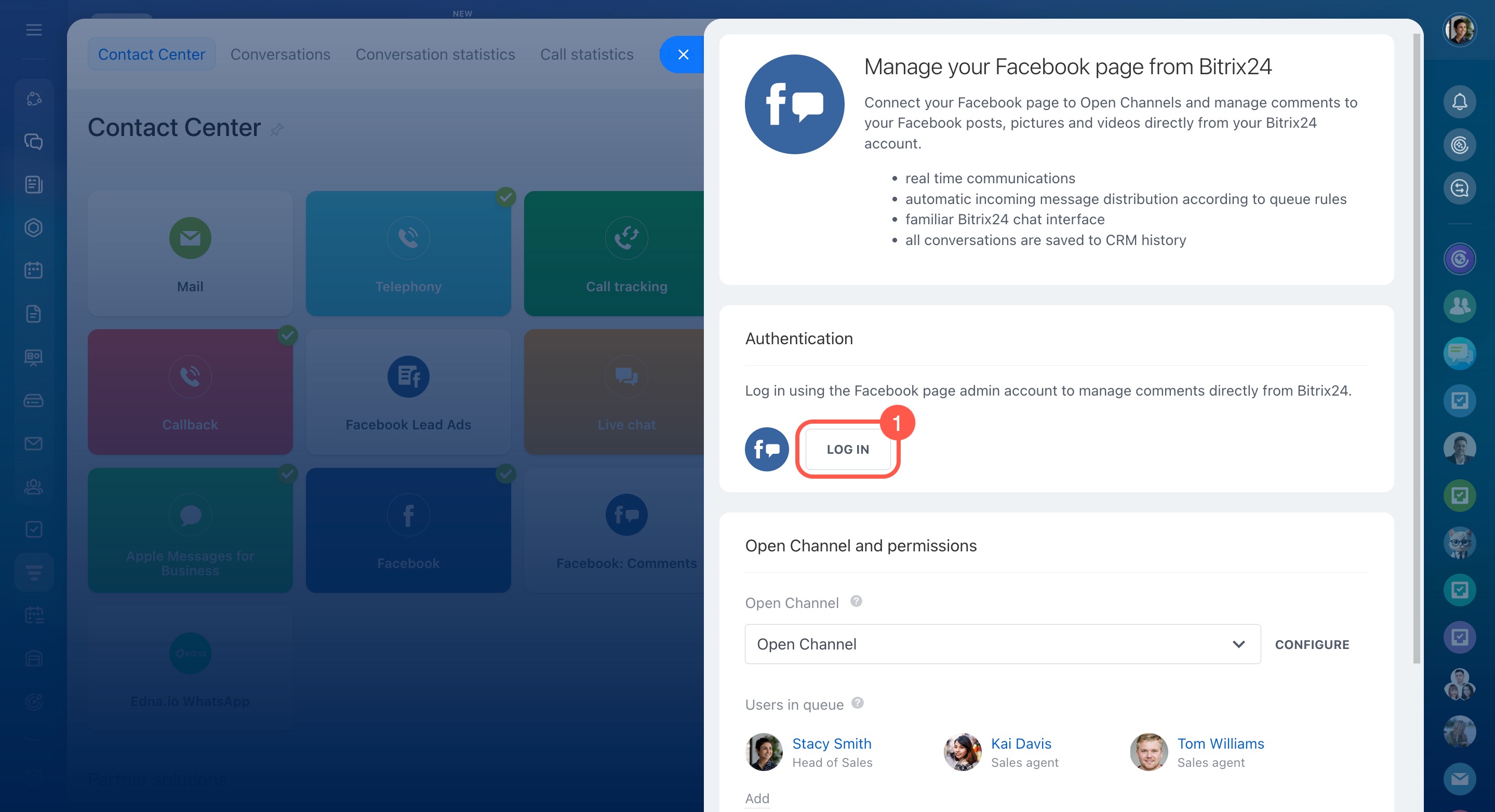Image resolution: width=1495 pixels, height=812 pixels.
Task: Click the panel's vertical scrollbar
Action: click(x=1416, y=348)
